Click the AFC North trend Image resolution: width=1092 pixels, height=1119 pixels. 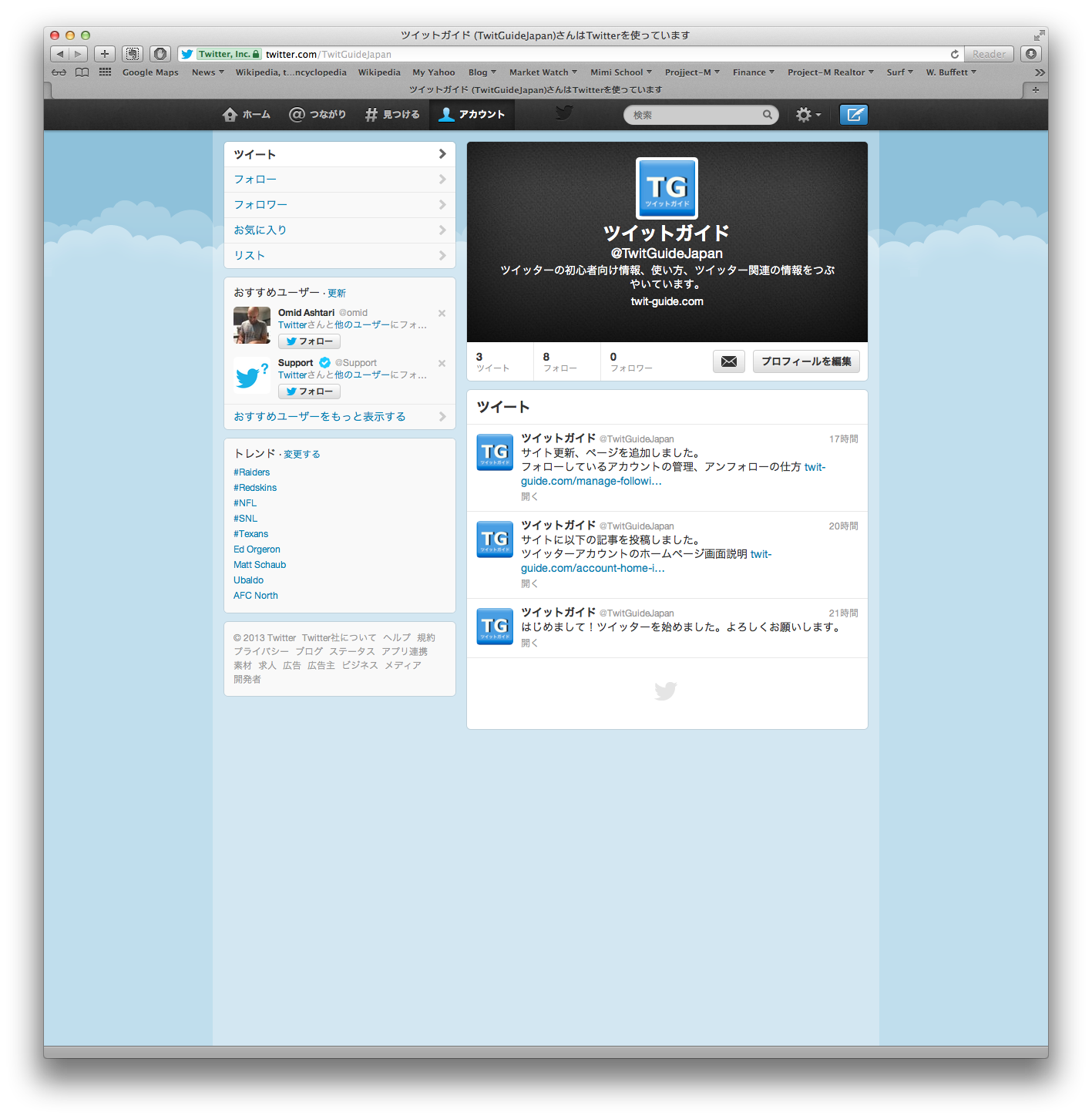(x=256, y=596)
